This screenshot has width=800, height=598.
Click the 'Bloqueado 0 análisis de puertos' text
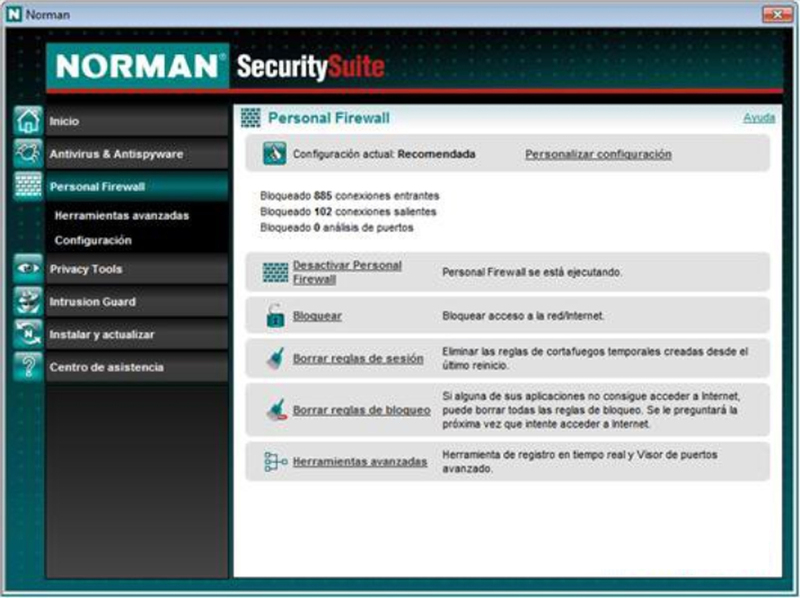[x=337, y=227]
